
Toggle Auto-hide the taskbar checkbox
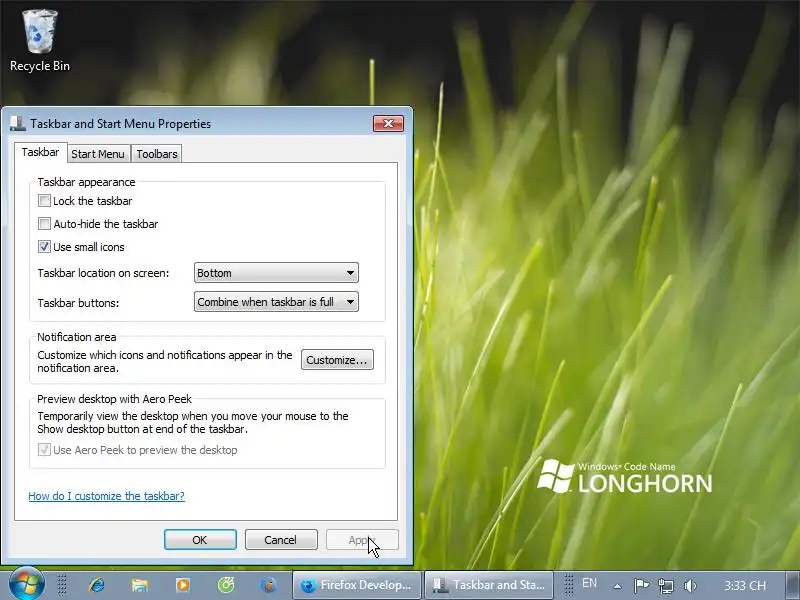pos(44,224)
